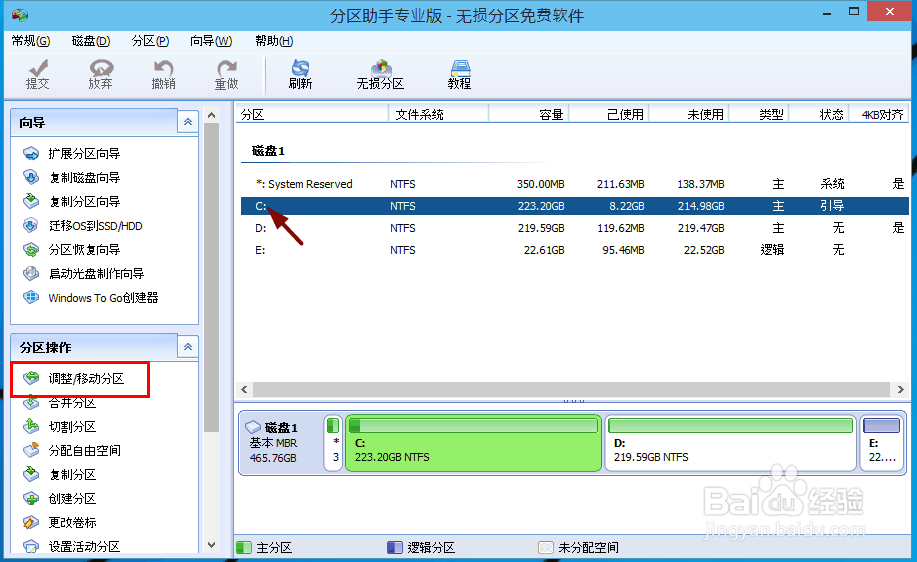This screenshot has width=917, height=562.
Task: Open the 分区(P) menu
Action: [150, 41]
